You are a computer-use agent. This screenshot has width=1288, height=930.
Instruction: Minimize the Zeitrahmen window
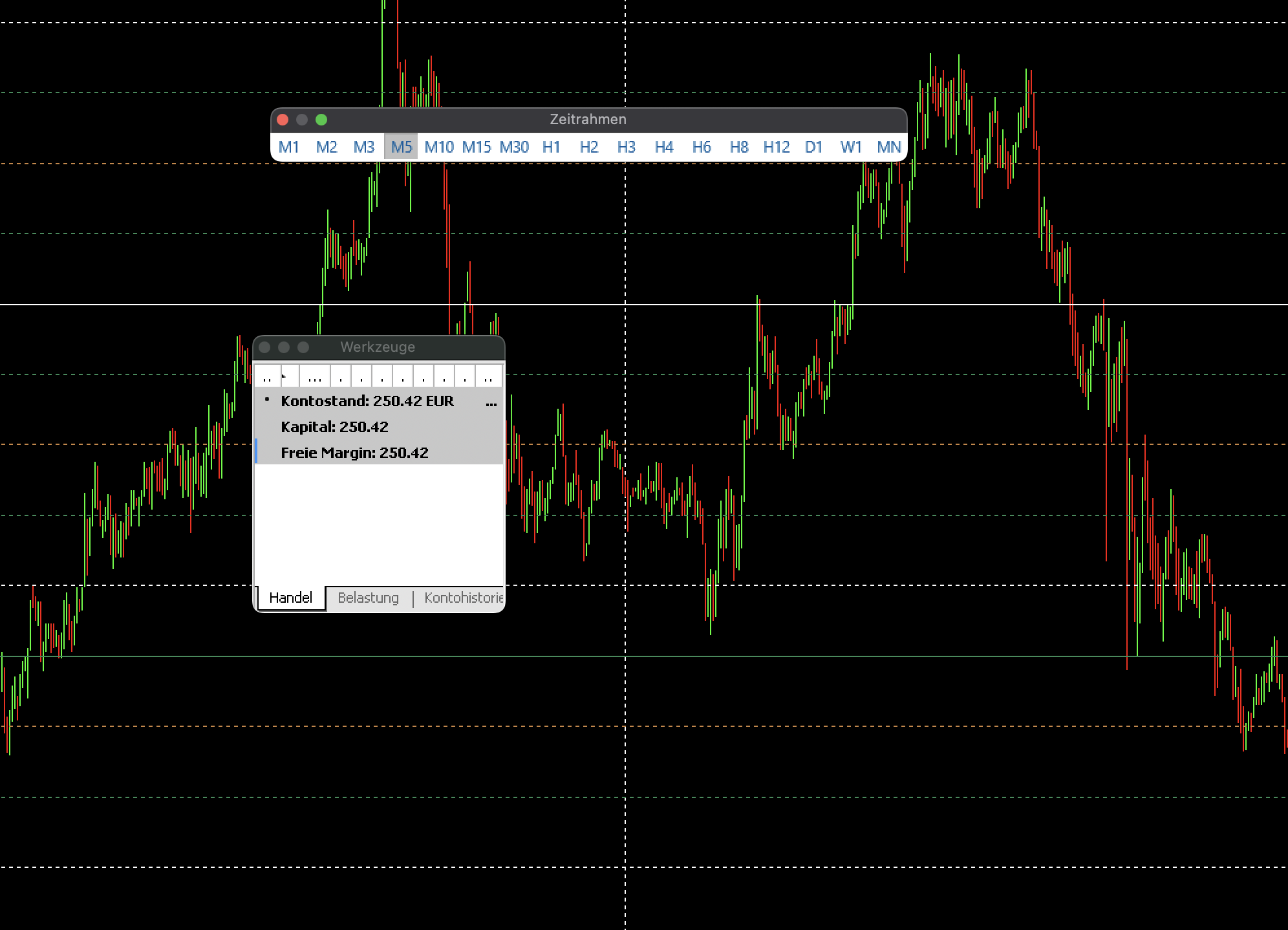pyautogui.click(x=302, y=120)
